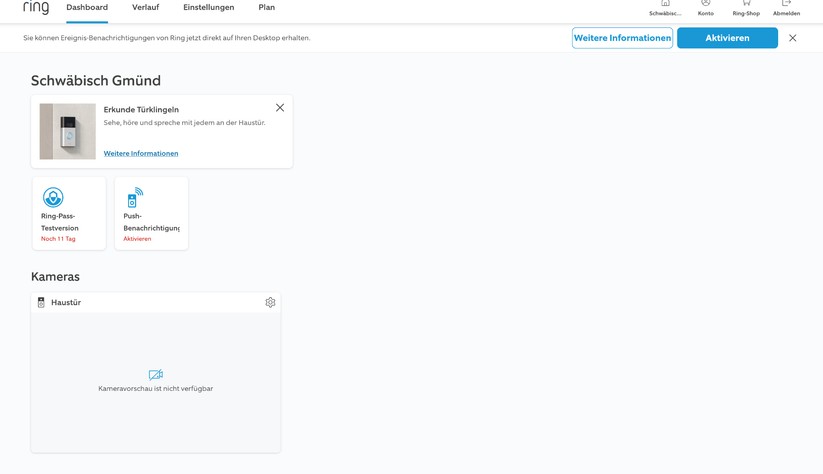
Task: Click the camera unavailable icon
Action: tap(156, 375)
